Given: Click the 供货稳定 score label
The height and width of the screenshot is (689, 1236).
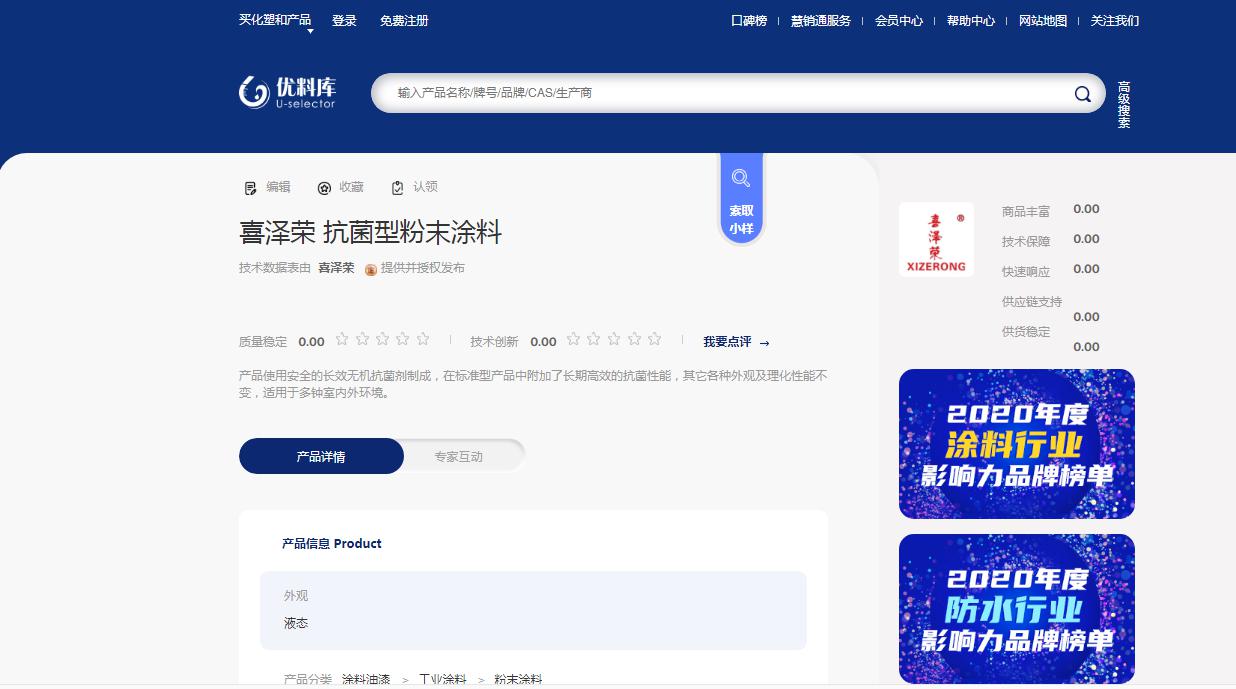Looking at the screenshot, I should tap(1026, 332).
